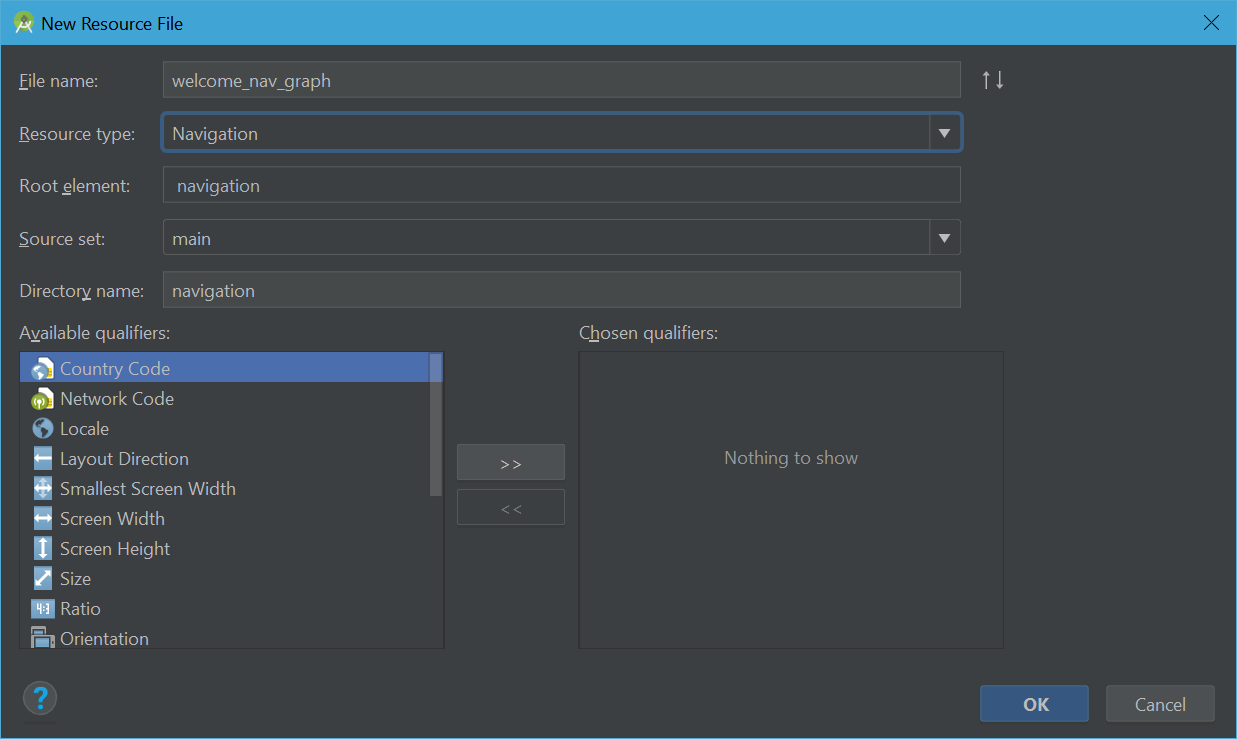This screenshot has width=1237, height=739.
Task: Click the Smallest Screen Width icon
Action: (42, 489)
